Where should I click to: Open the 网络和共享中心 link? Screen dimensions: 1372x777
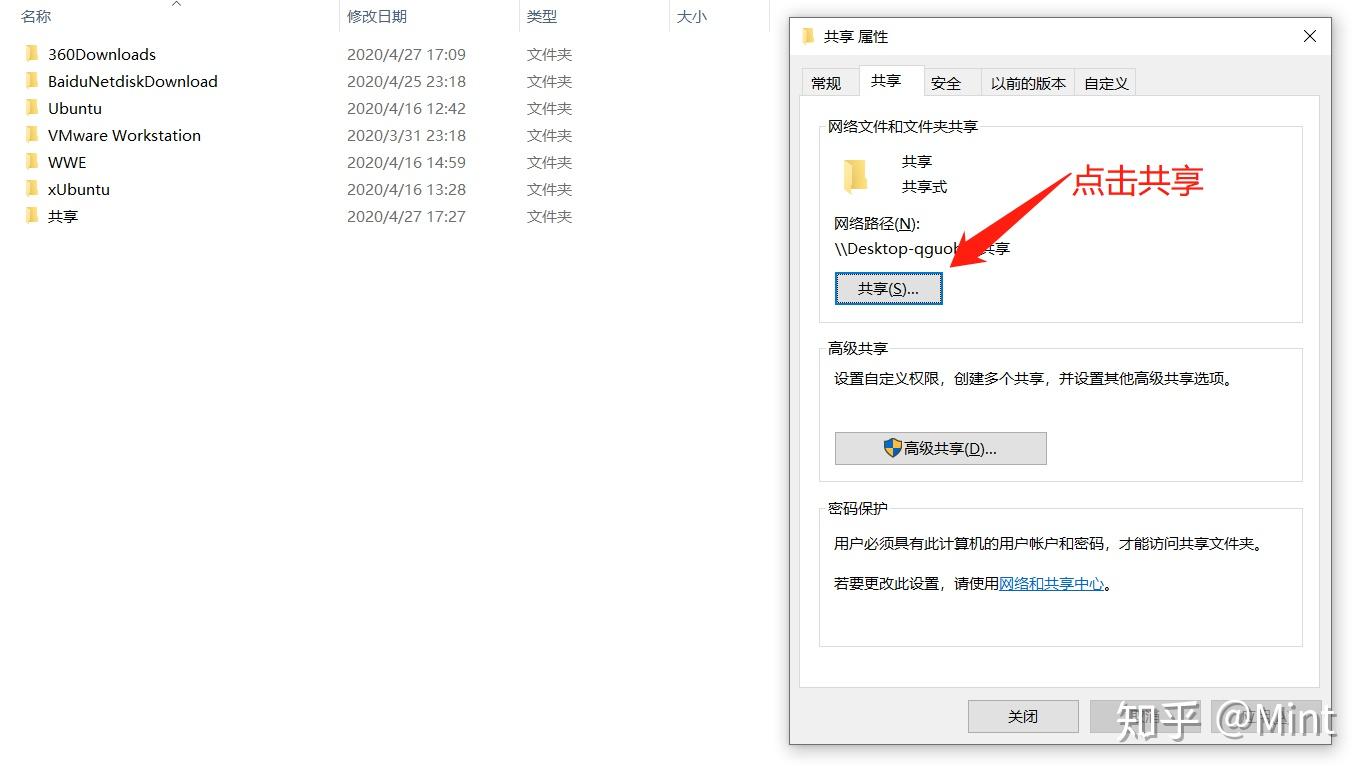click(x=1052, y=583)
